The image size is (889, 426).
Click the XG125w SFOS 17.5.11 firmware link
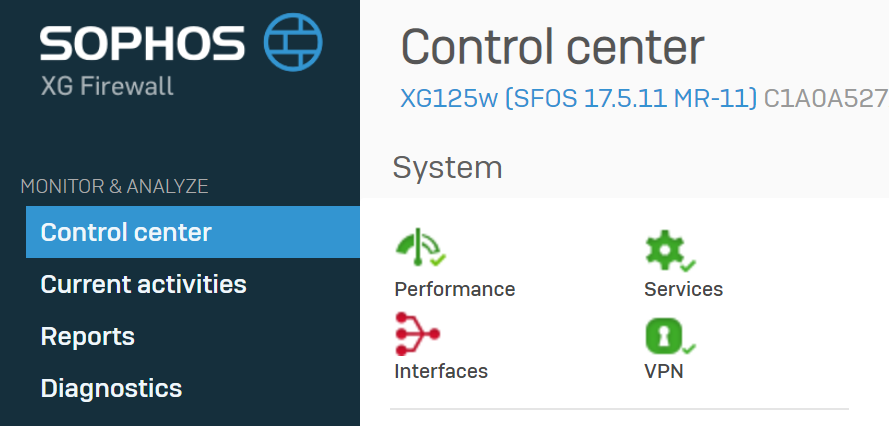[579, 99]
